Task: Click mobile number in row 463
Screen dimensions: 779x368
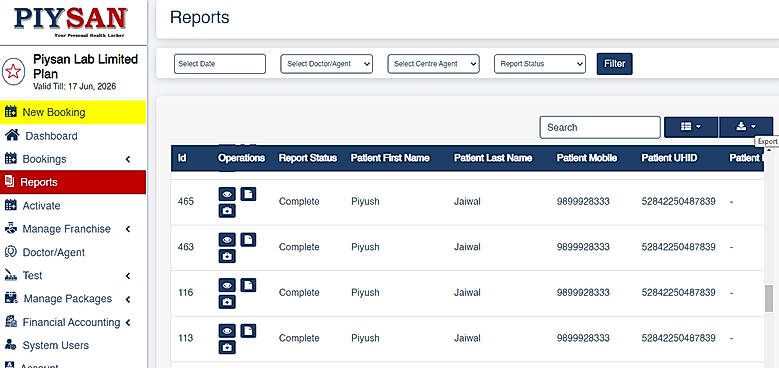Action: pyautogui.click(x=583, y=247)
